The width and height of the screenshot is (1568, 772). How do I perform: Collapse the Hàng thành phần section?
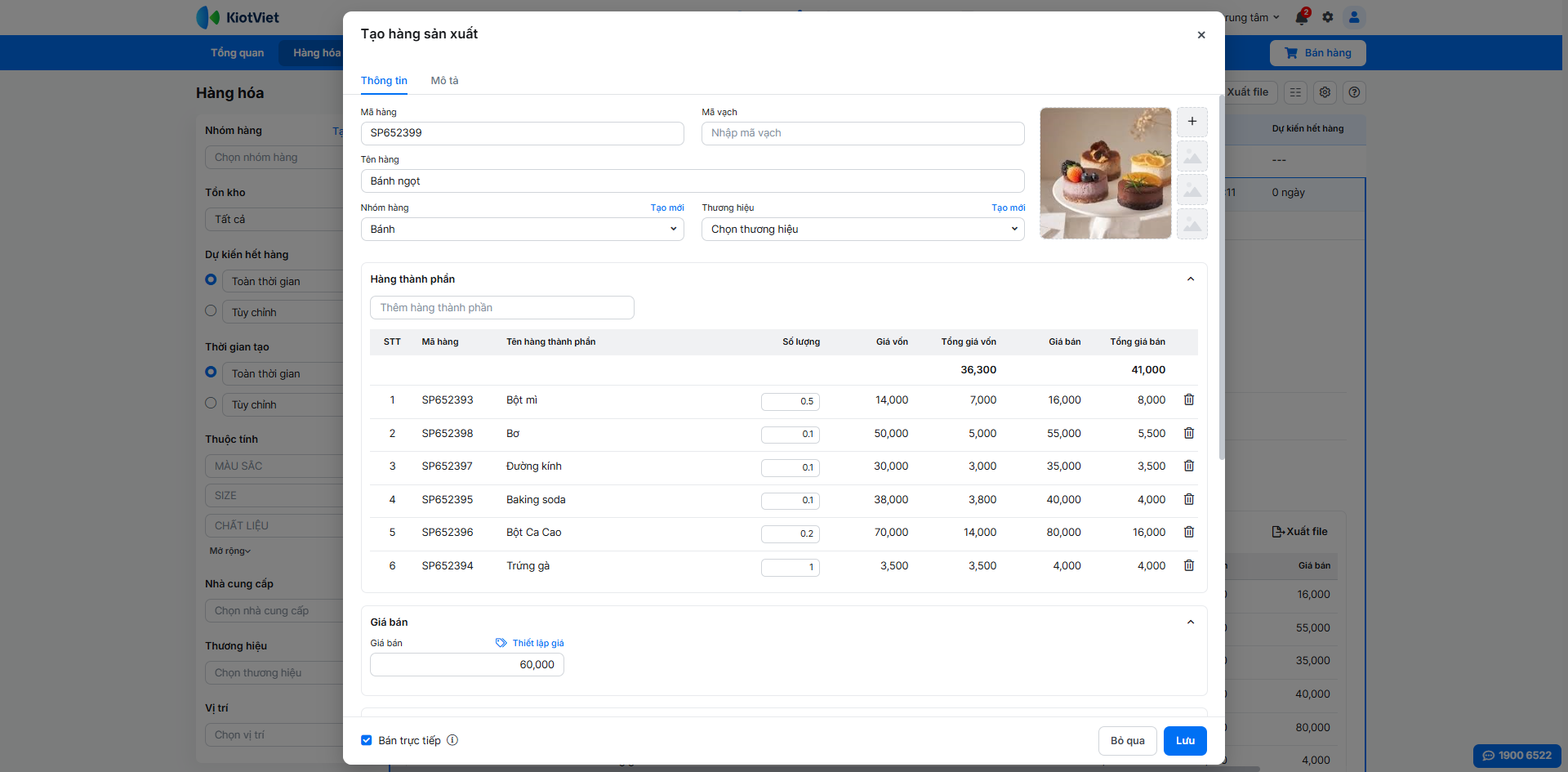coord(1191,279)
